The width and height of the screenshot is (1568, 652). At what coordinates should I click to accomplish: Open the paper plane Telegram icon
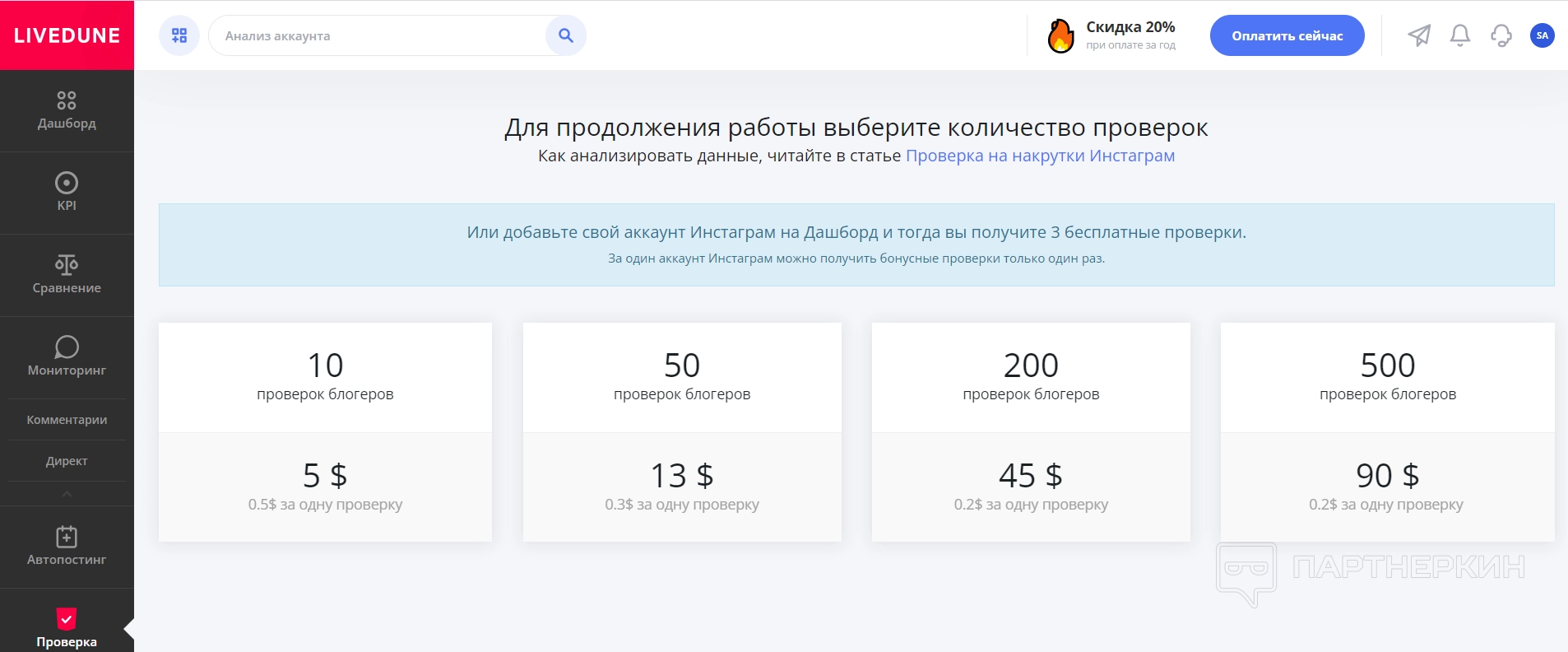1419,35
